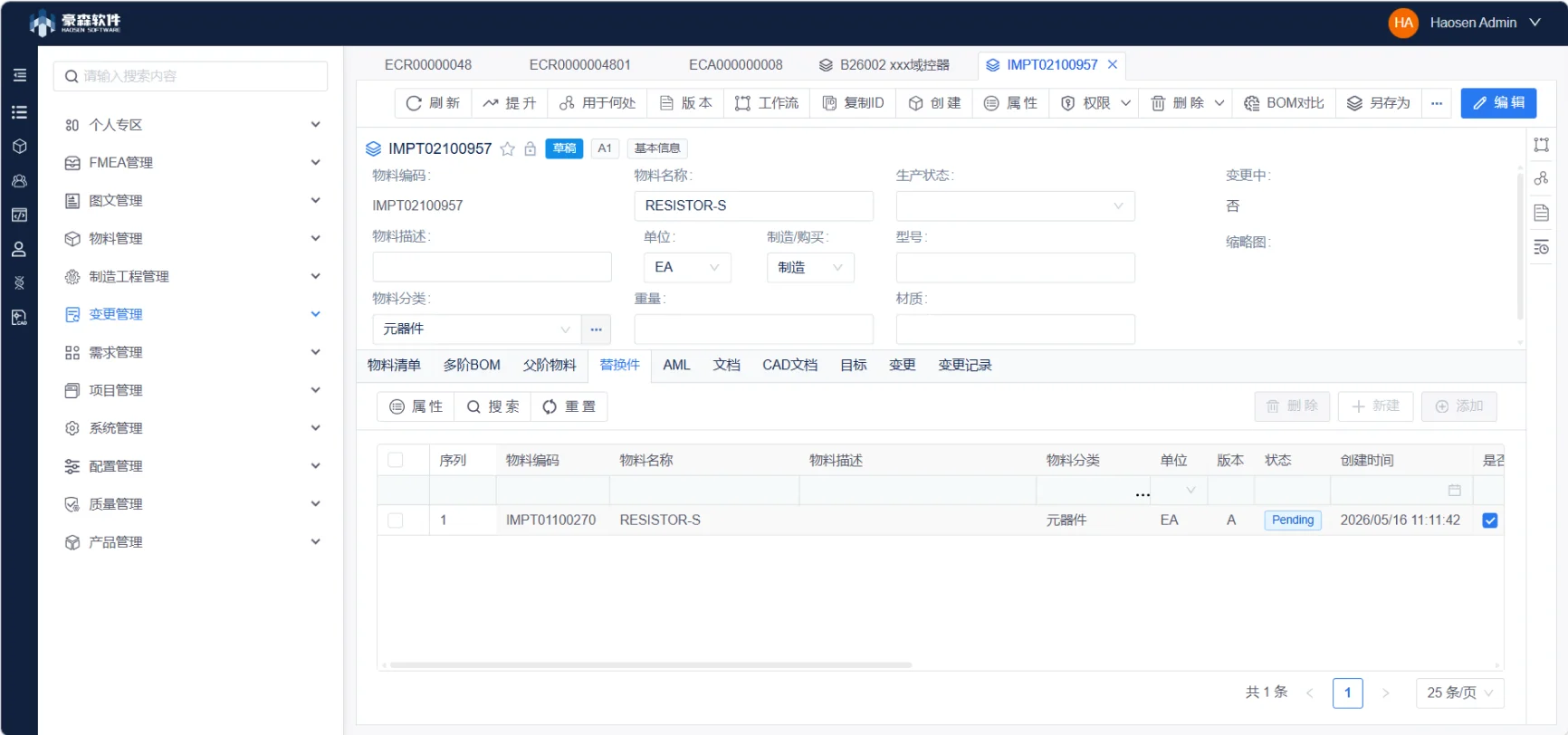Click the 用于何处 where-used toolbar button
This screenshot has height=735, width=1568.
598,103
